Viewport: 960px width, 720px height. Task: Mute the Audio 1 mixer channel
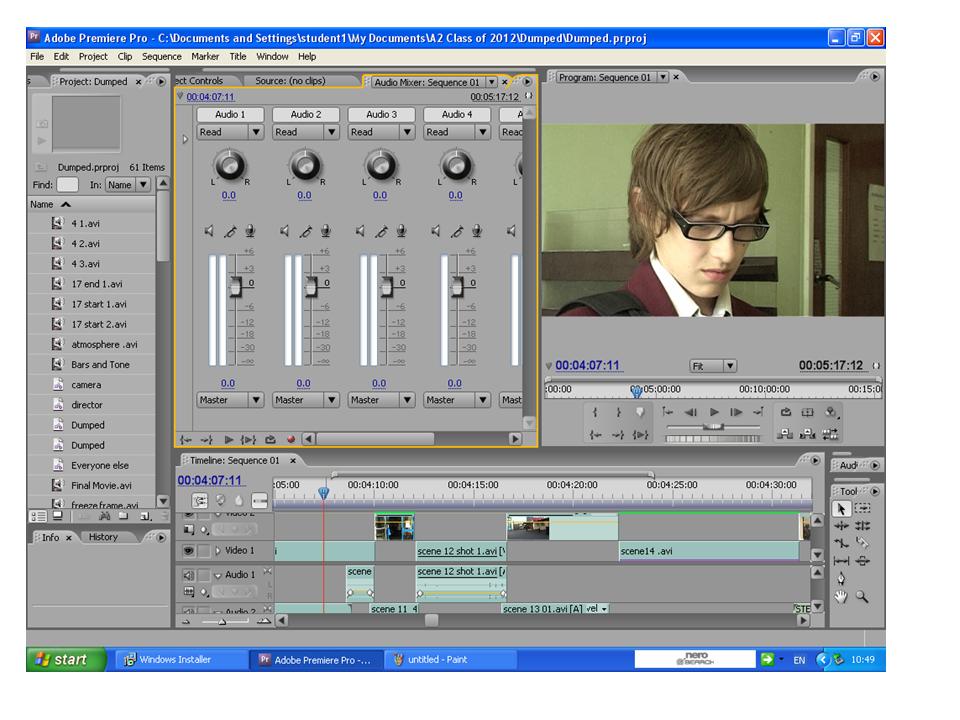209,231
